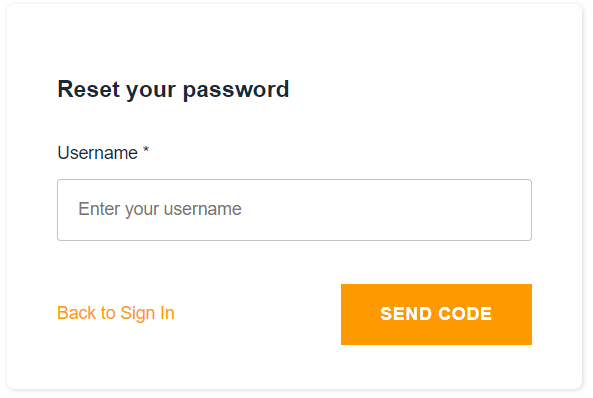This screenshot has height=398, width=593.
Task: Click the SEND CODE button label text
Action: pos(436,314)
